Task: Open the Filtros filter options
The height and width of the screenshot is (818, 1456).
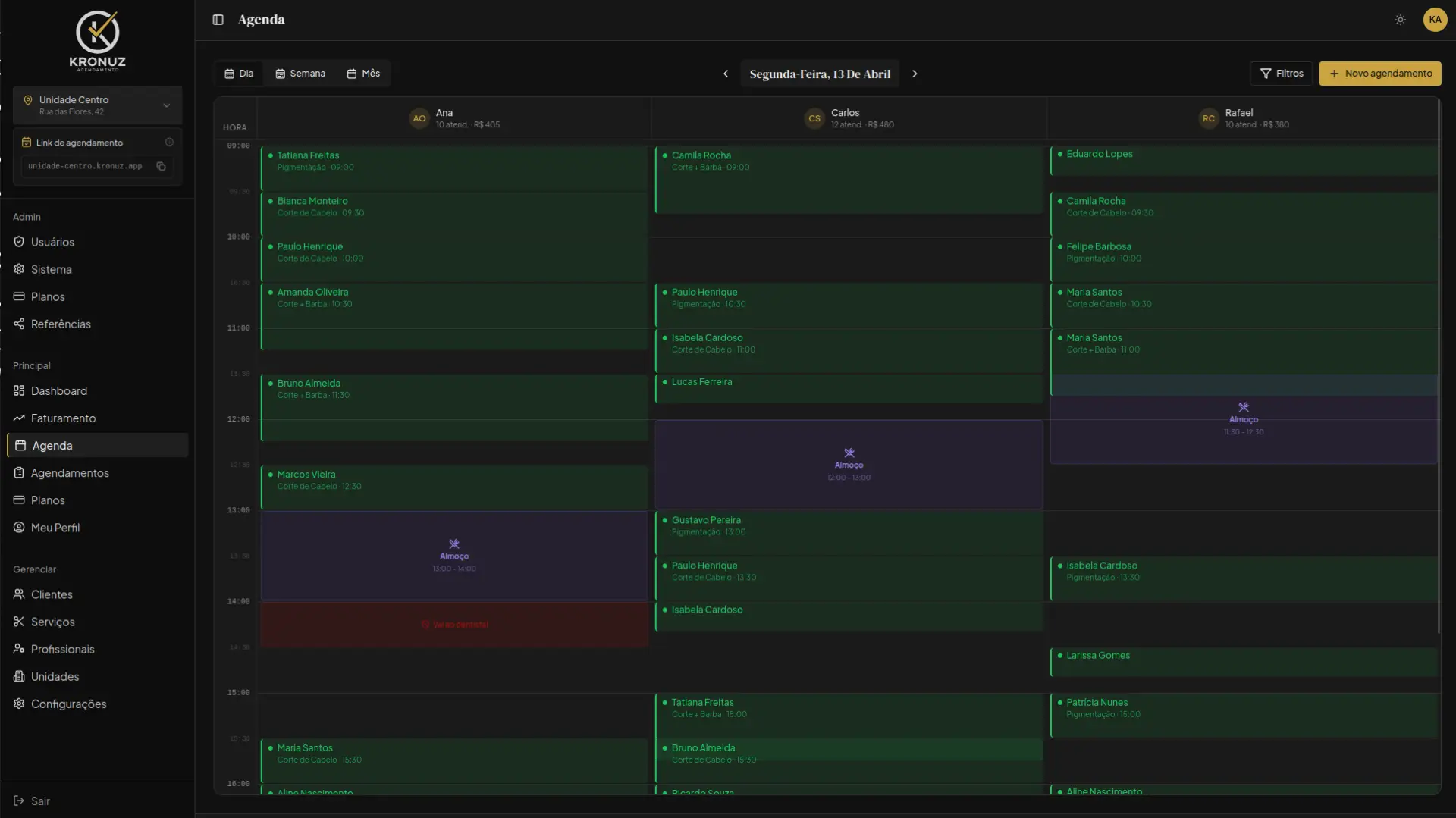Action: coord(1281,74)
